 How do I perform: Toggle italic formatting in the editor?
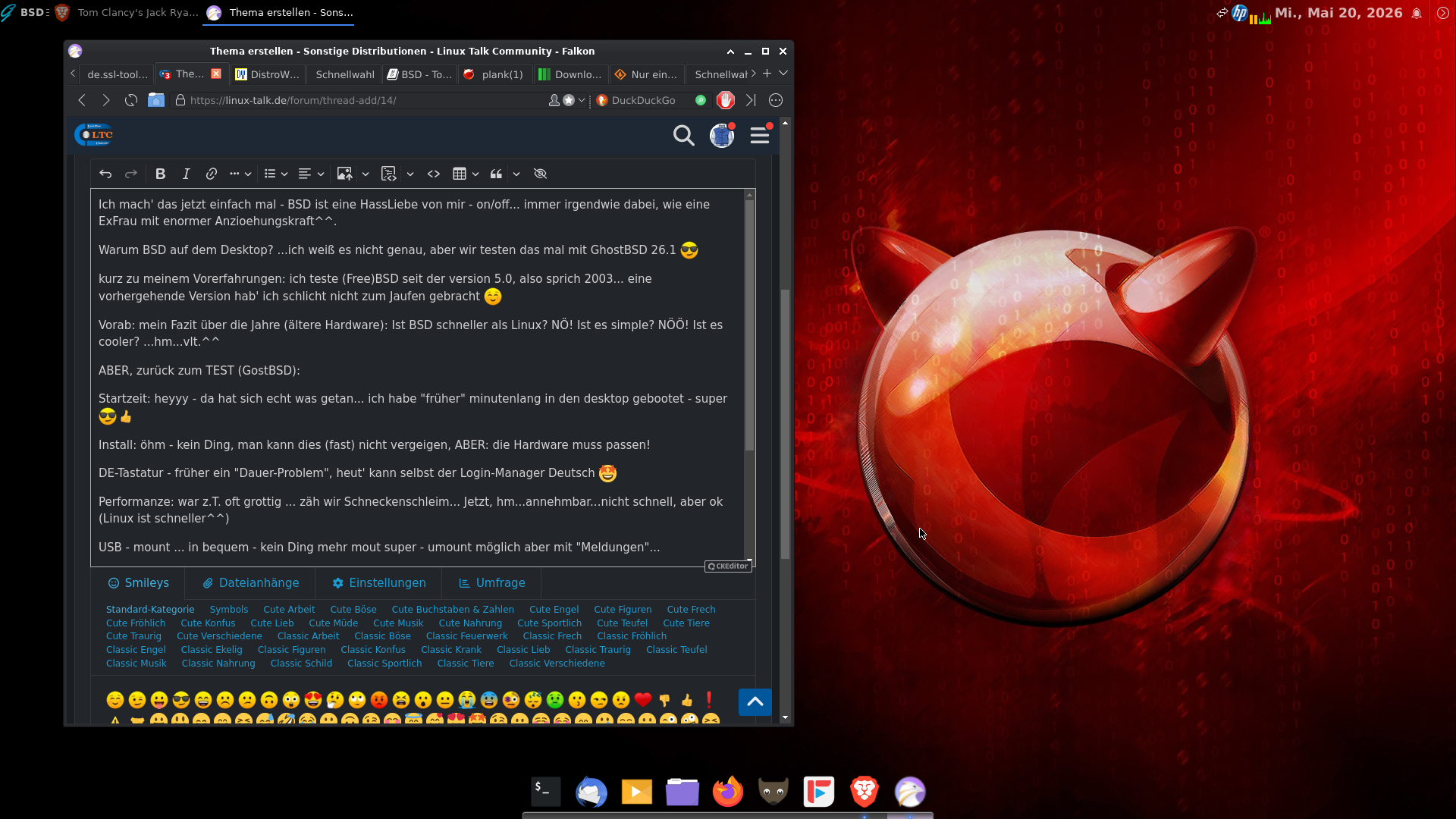(186, 174)
